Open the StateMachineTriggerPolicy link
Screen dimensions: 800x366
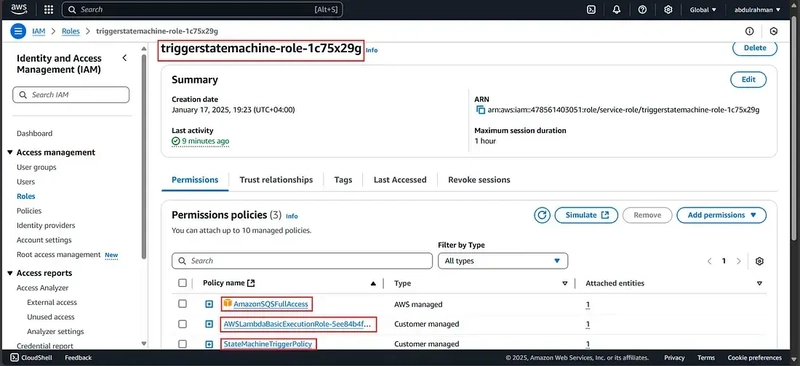click(x=267, y=344)
